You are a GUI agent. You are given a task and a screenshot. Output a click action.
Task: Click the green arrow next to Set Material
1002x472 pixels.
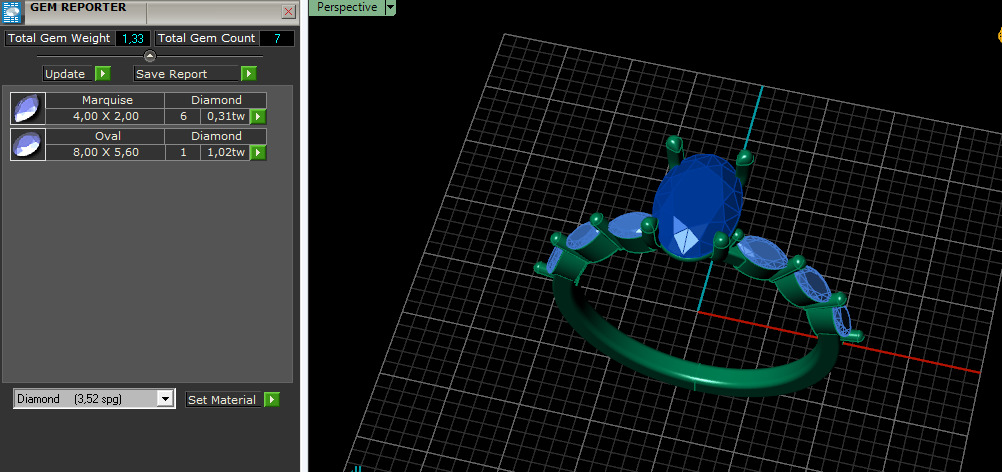coord(272,399)
